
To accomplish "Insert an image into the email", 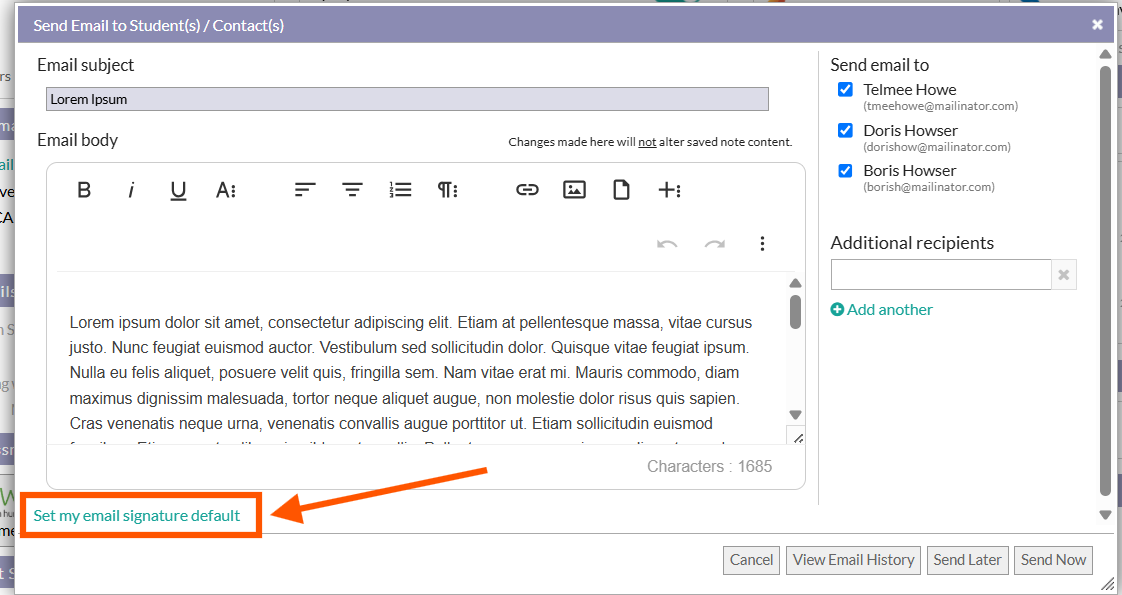I will coord(574,190).
